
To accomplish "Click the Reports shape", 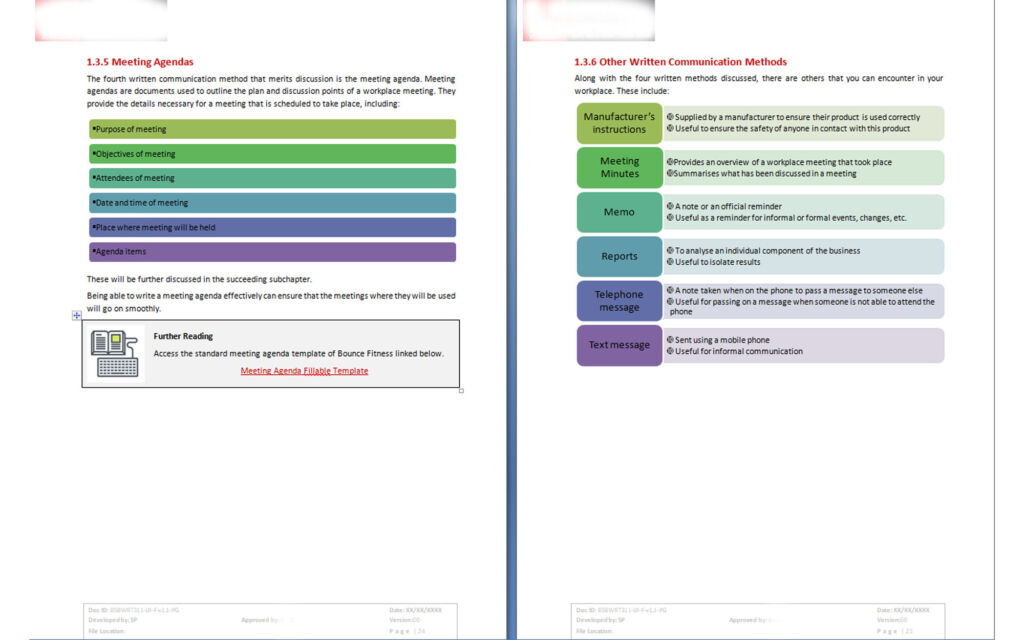I will point(619,256).
